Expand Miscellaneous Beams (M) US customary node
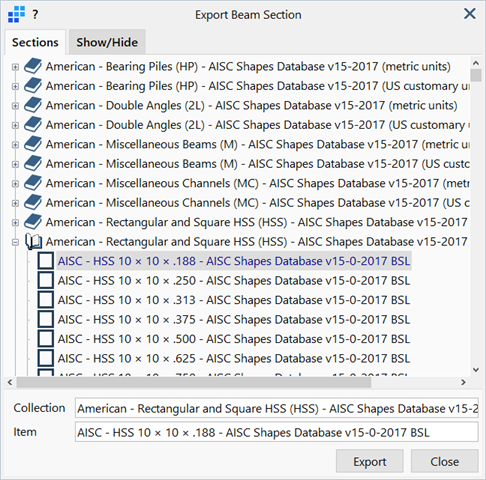 coord(15,164)
